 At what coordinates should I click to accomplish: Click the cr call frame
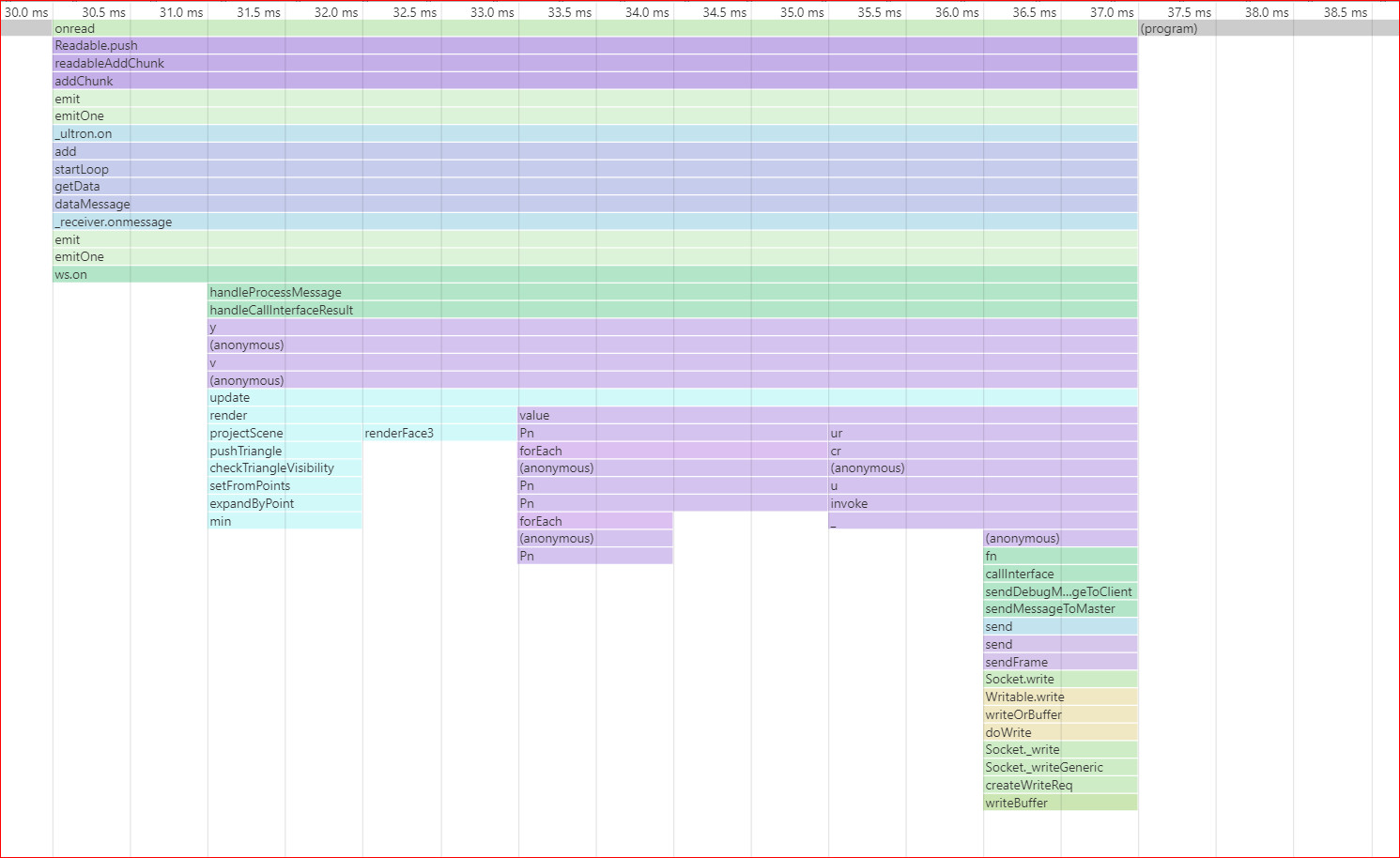tap(983, 451)
